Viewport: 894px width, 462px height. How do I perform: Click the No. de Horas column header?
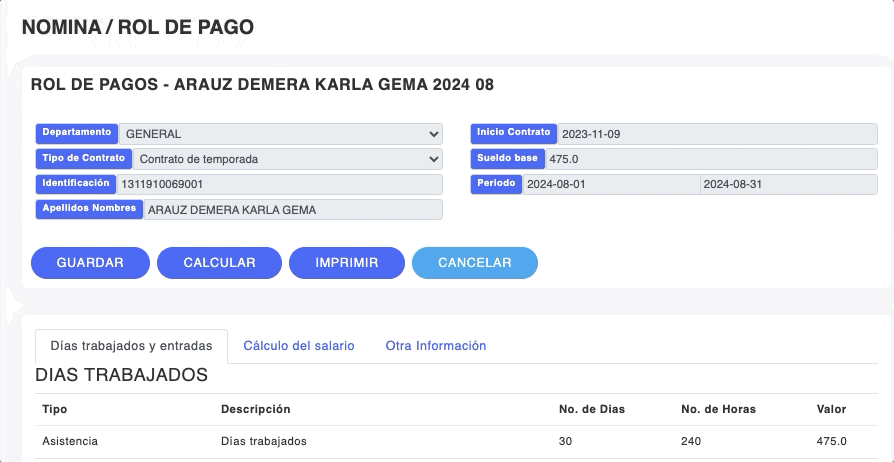[718, 409]
